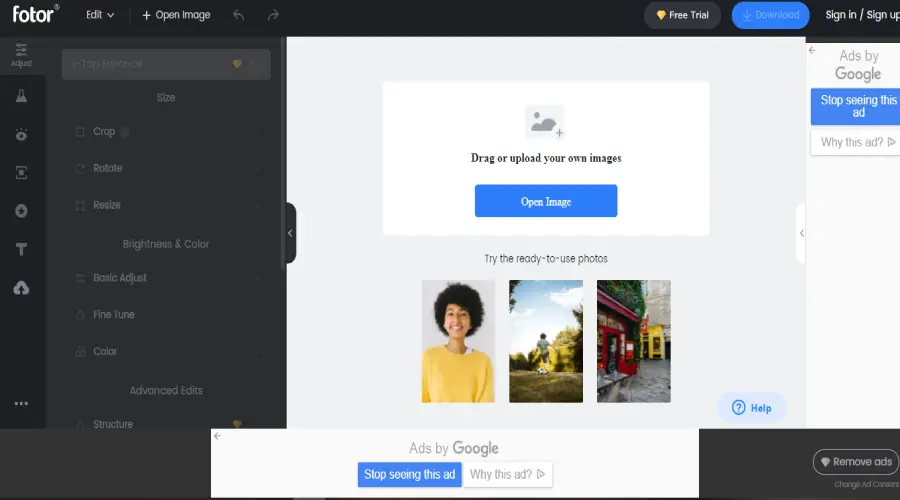900x500 pixels.
Task: Open the Elements star tool
Action: (x=21, y=211)
